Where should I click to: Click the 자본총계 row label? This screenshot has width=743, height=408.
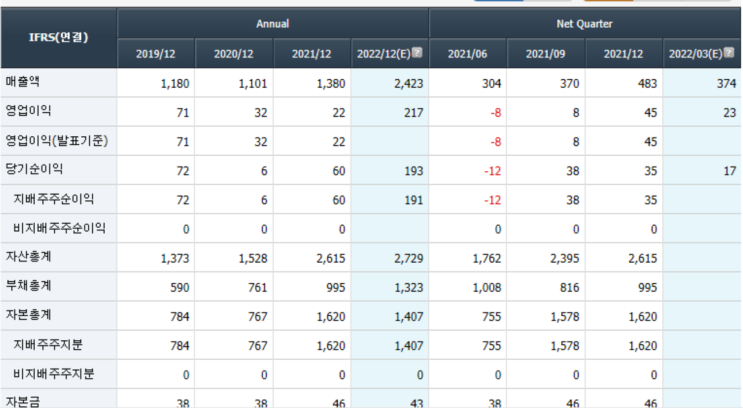click(x=28, y=315)
